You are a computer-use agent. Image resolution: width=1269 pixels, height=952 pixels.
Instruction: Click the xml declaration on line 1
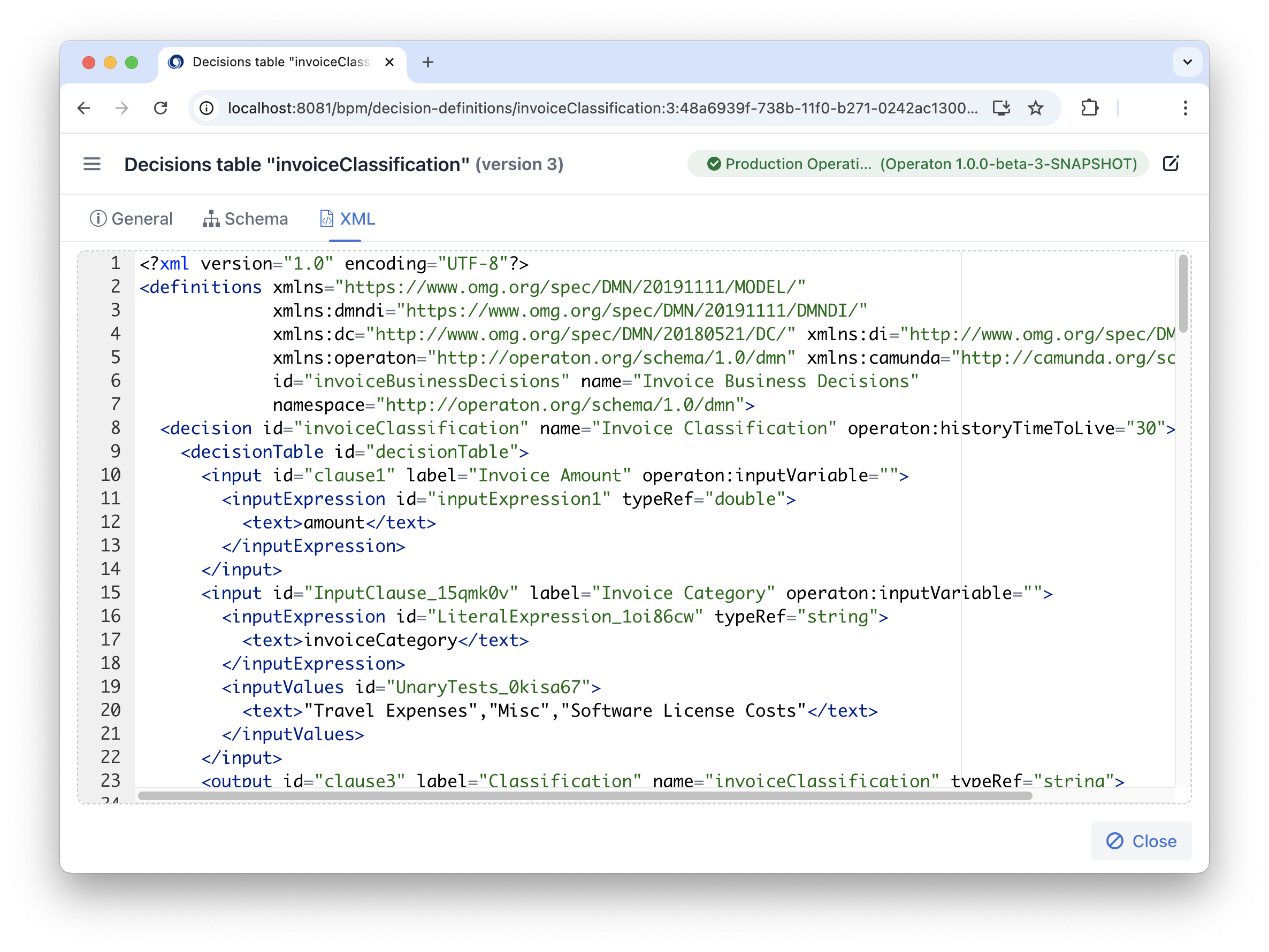point(334,263)
